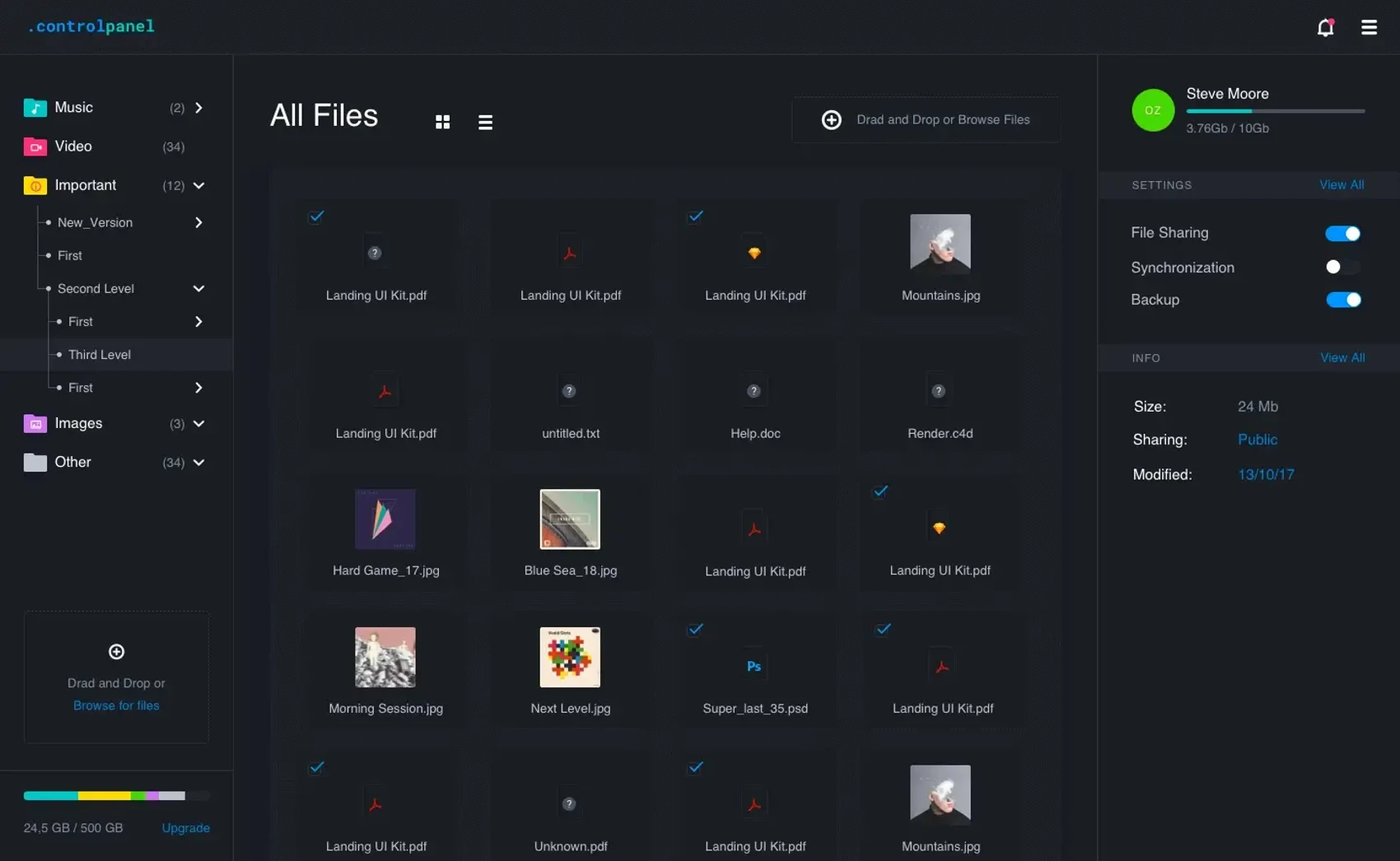1400x861 pixels.
Task: Disable the File Sharing toggle
Action: tap(1342, 234)
